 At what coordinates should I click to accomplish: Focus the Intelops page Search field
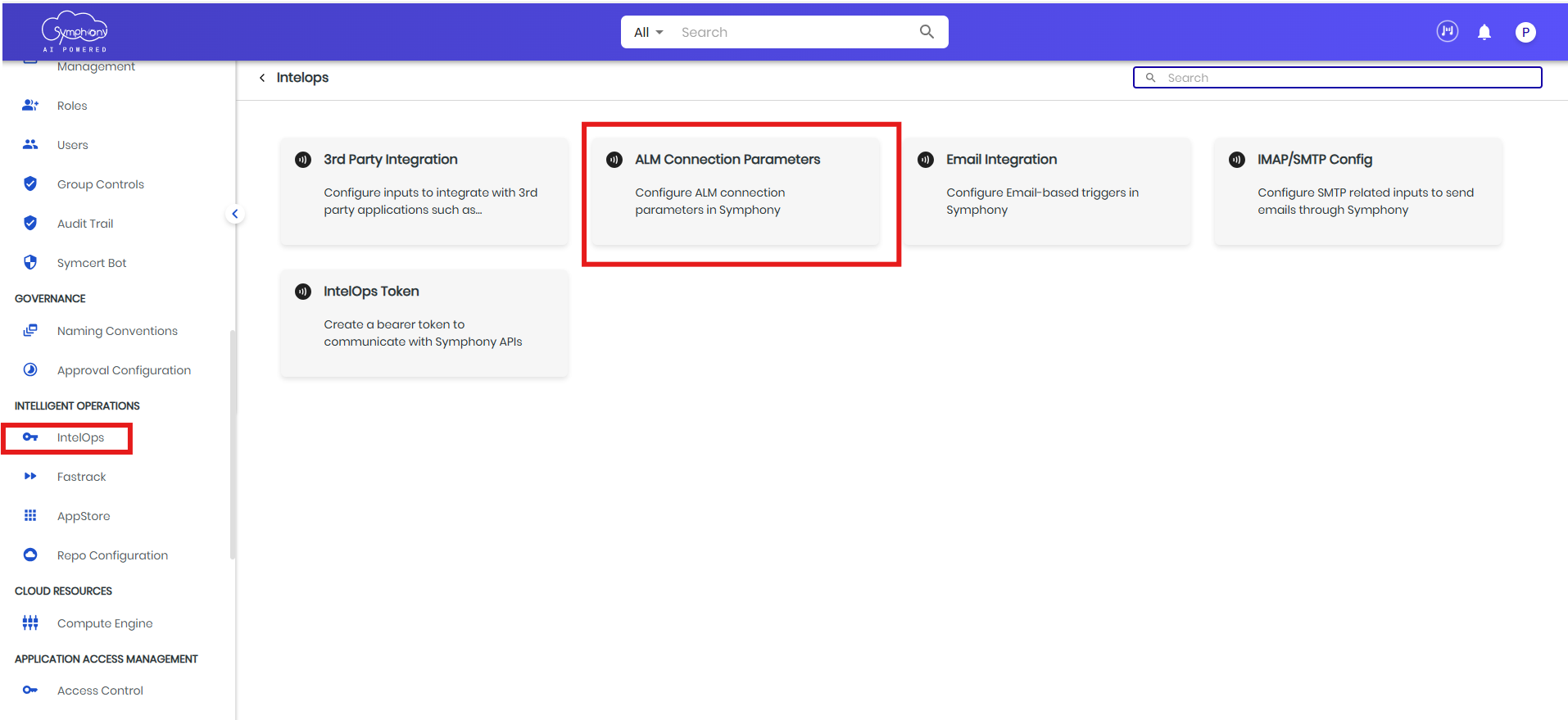point(1337,78)
